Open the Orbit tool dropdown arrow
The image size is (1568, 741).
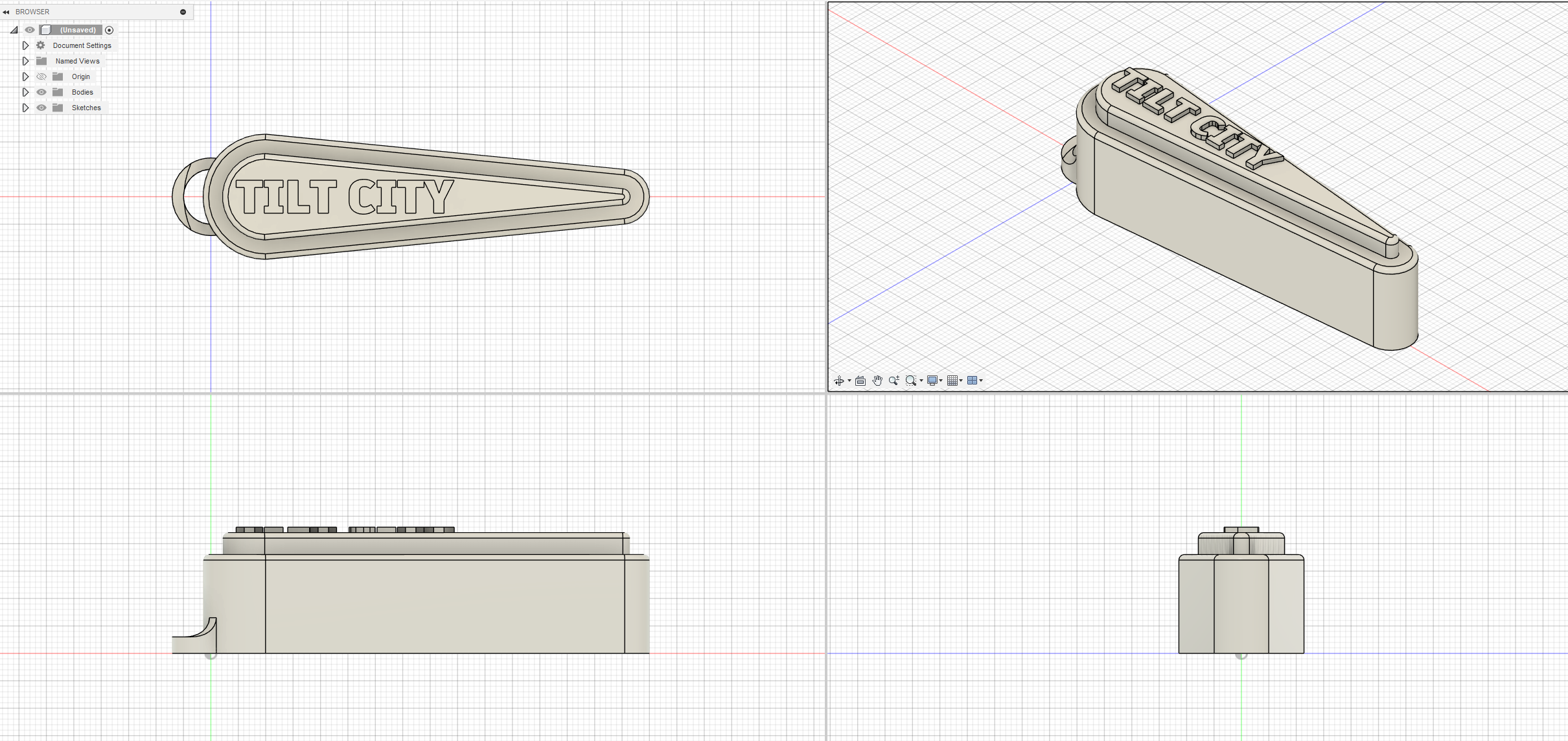point(849,381)
